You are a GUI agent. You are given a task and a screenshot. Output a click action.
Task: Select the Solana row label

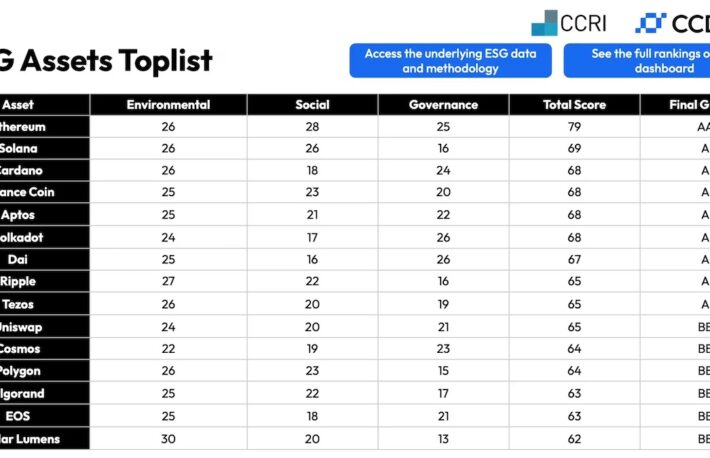pos(44,149)
